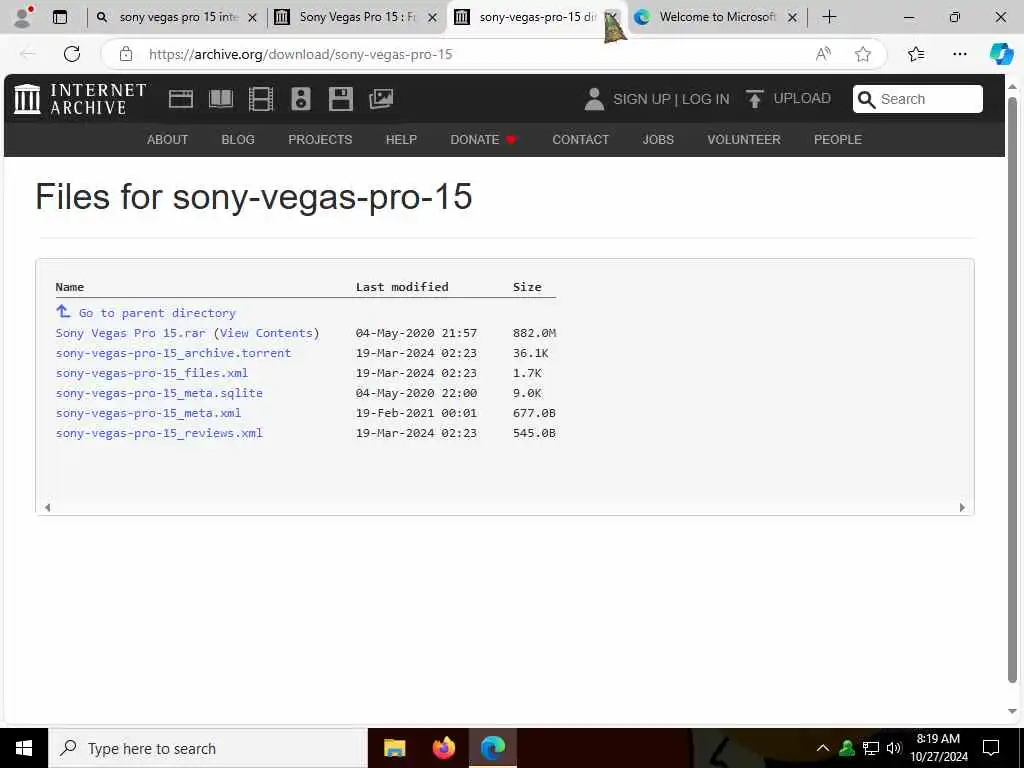Open the tab actions menu icon
Image resolution: width=1024 pixels, height=768 pixels.
[60, 17]
